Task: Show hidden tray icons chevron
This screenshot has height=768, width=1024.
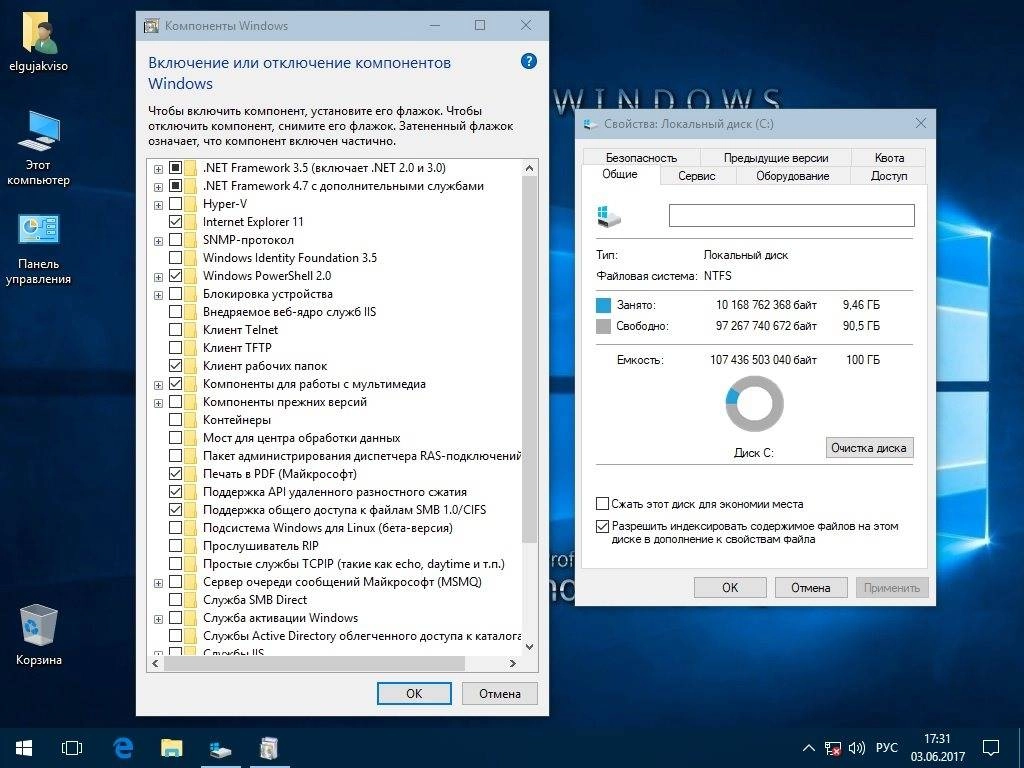Action: (808, 748)
